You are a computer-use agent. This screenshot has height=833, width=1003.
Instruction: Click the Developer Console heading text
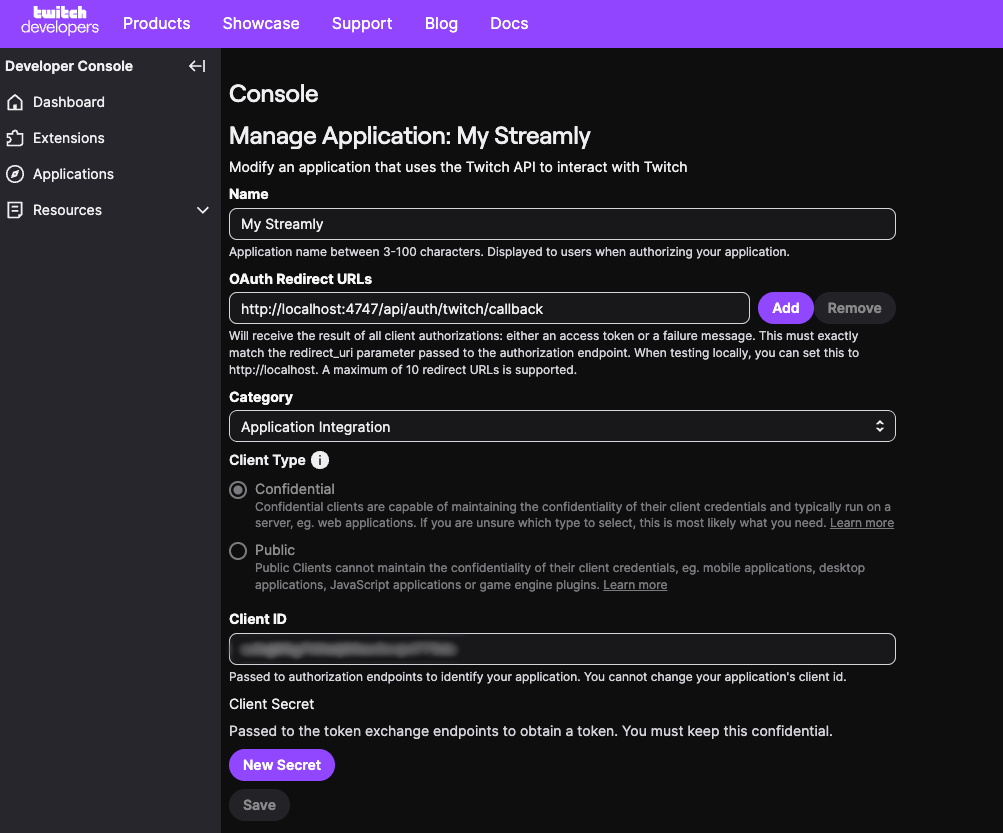point(69,66)
